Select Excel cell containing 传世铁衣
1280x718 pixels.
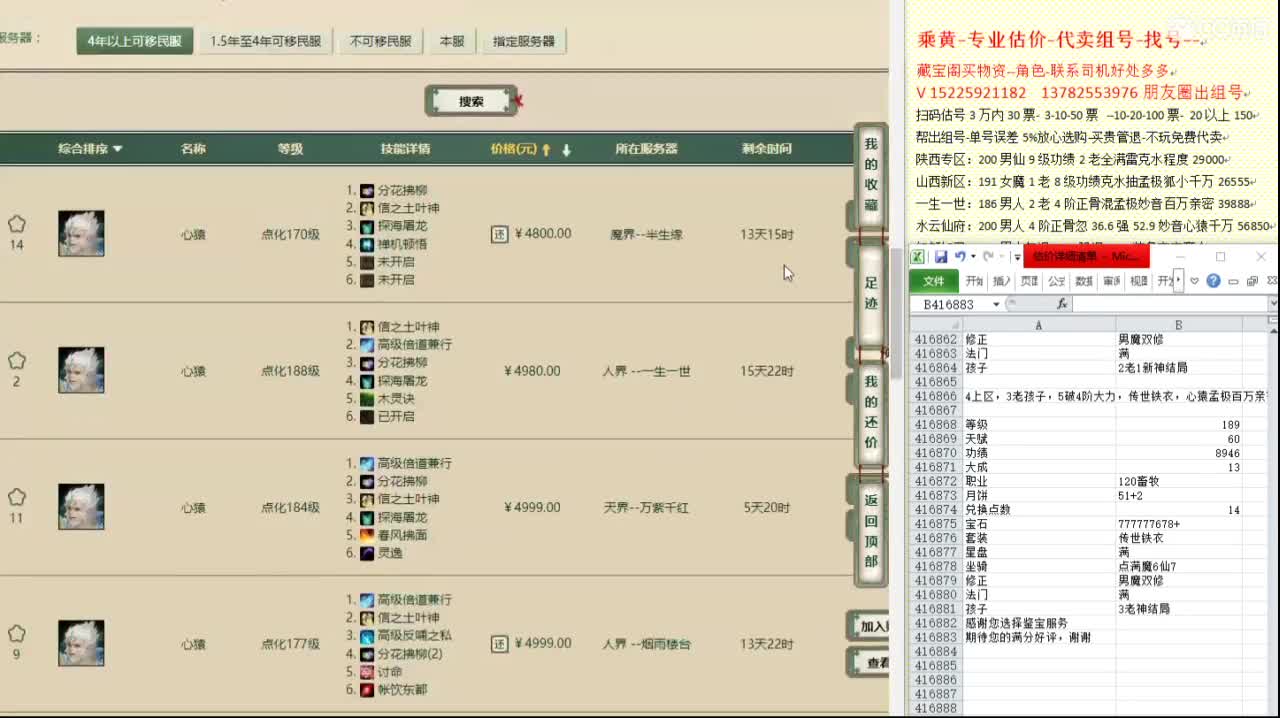coord(1179,538)
